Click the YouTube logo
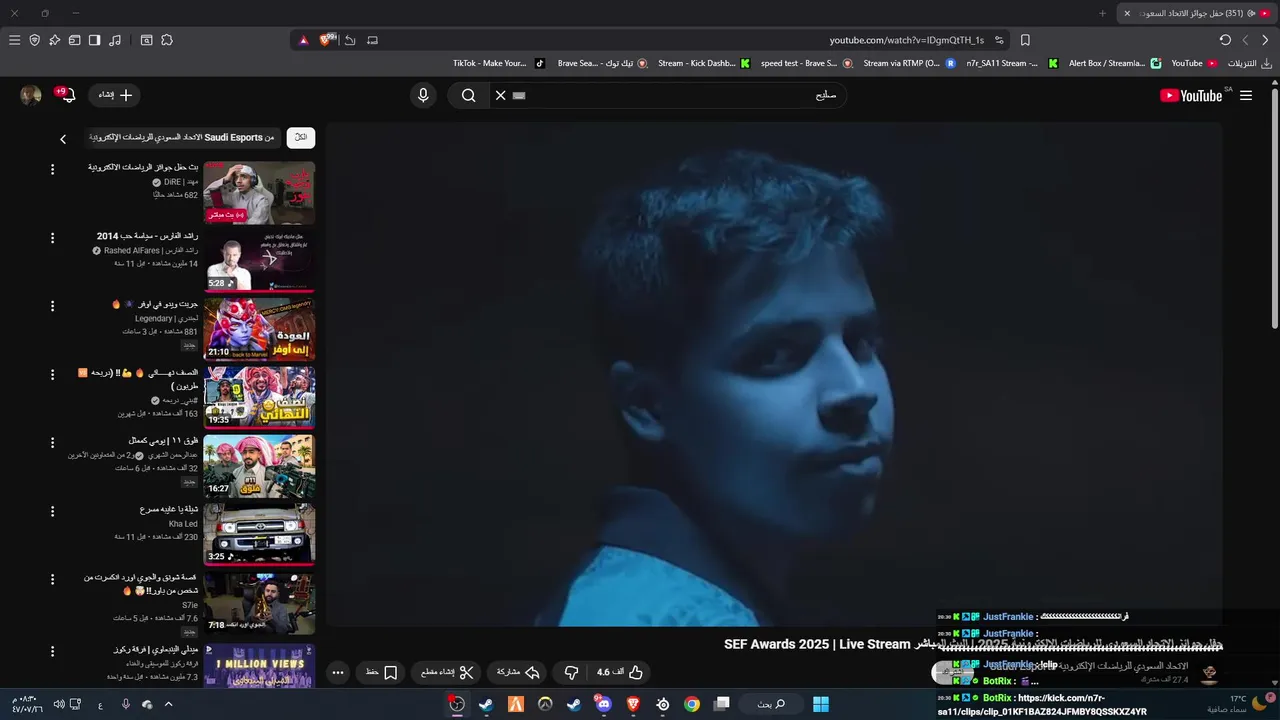This screenshot has width=1280, height=720. tap(1190, 95)
